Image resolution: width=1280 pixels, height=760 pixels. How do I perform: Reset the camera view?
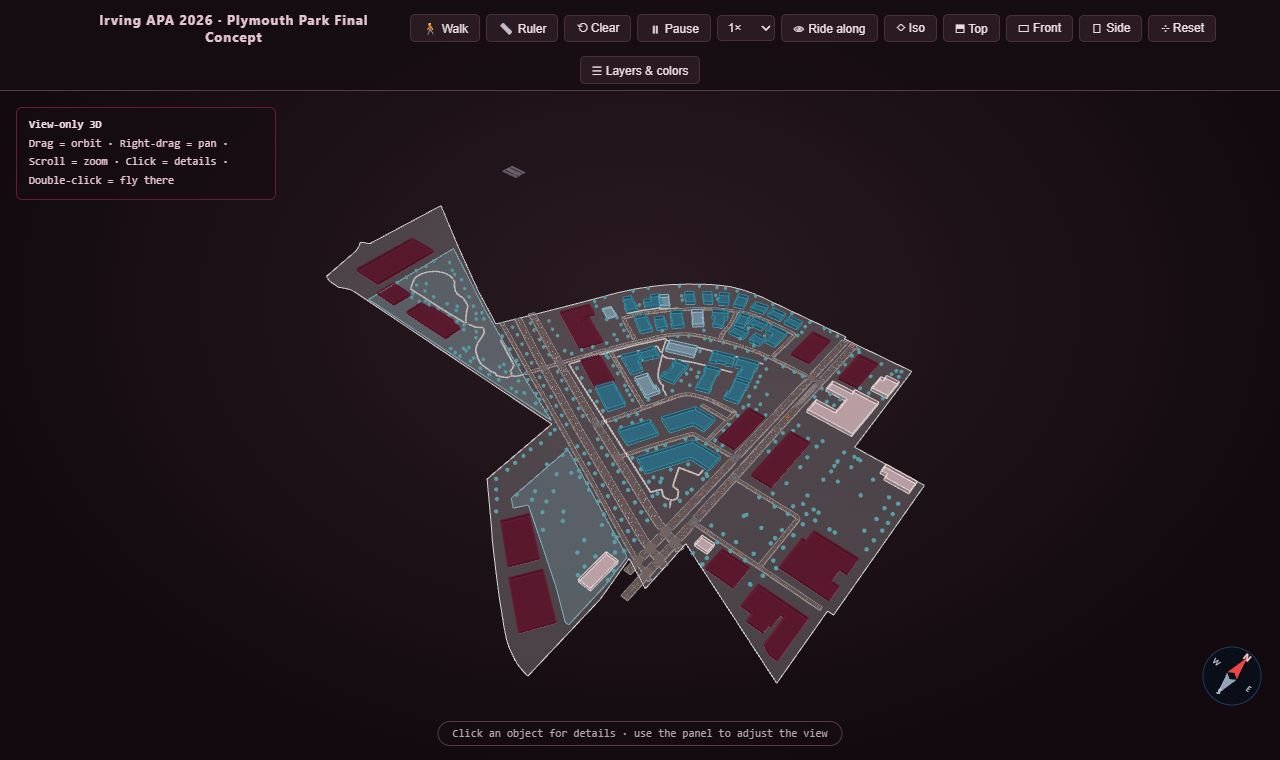point(1182,28)
